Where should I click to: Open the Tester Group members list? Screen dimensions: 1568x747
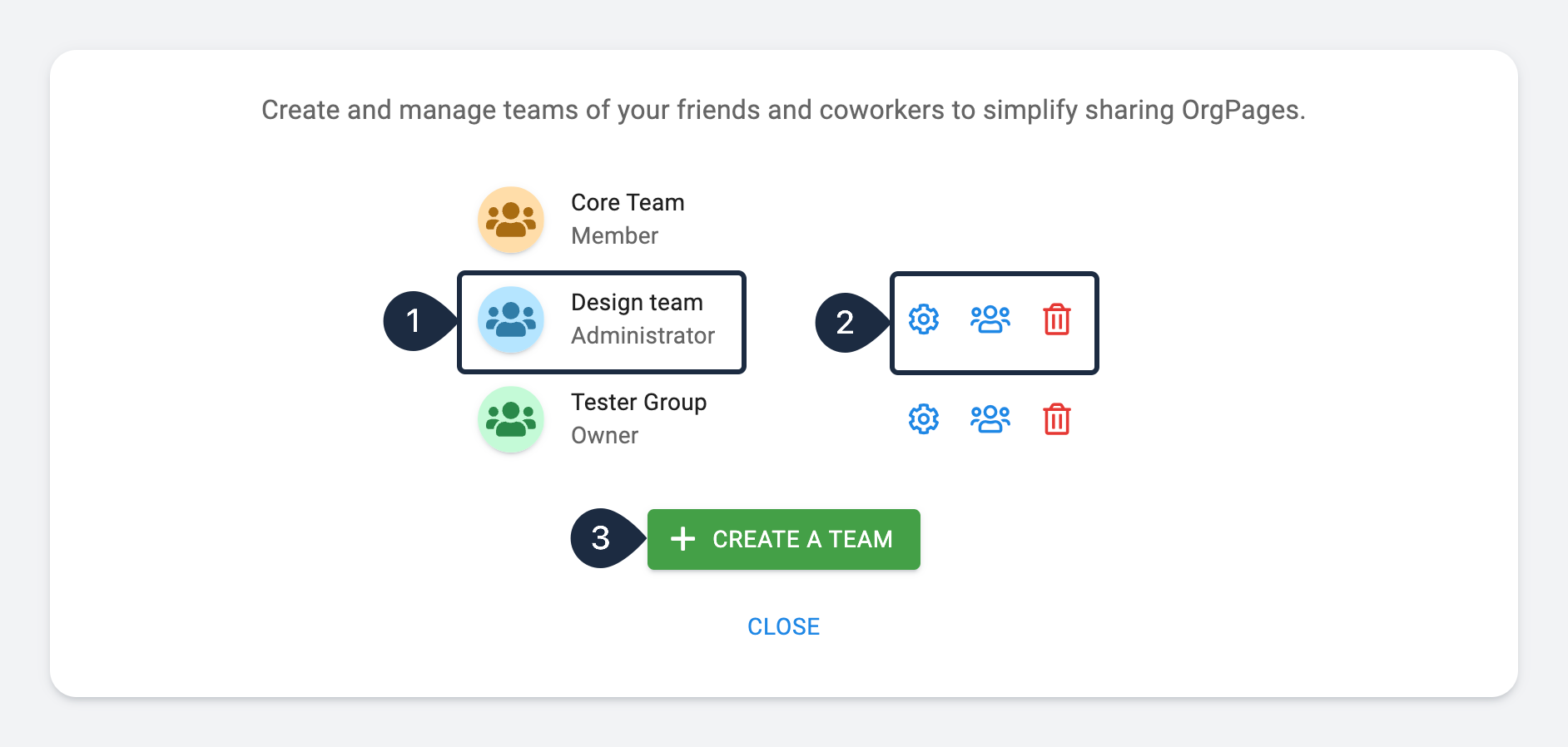pyautogui.click(x=990, y=419)
